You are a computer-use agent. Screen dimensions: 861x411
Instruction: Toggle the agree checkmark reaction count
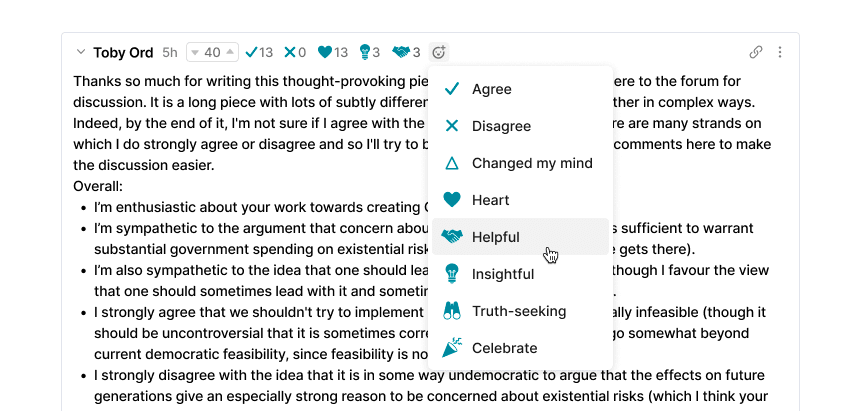pyautogui.click(x=259, y=53)
